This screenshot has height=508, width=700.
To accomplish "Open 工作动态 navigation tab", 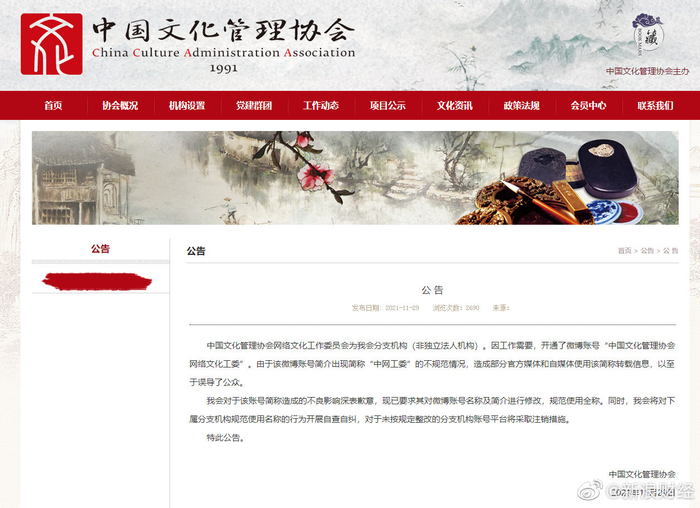I will coord(321,105).
